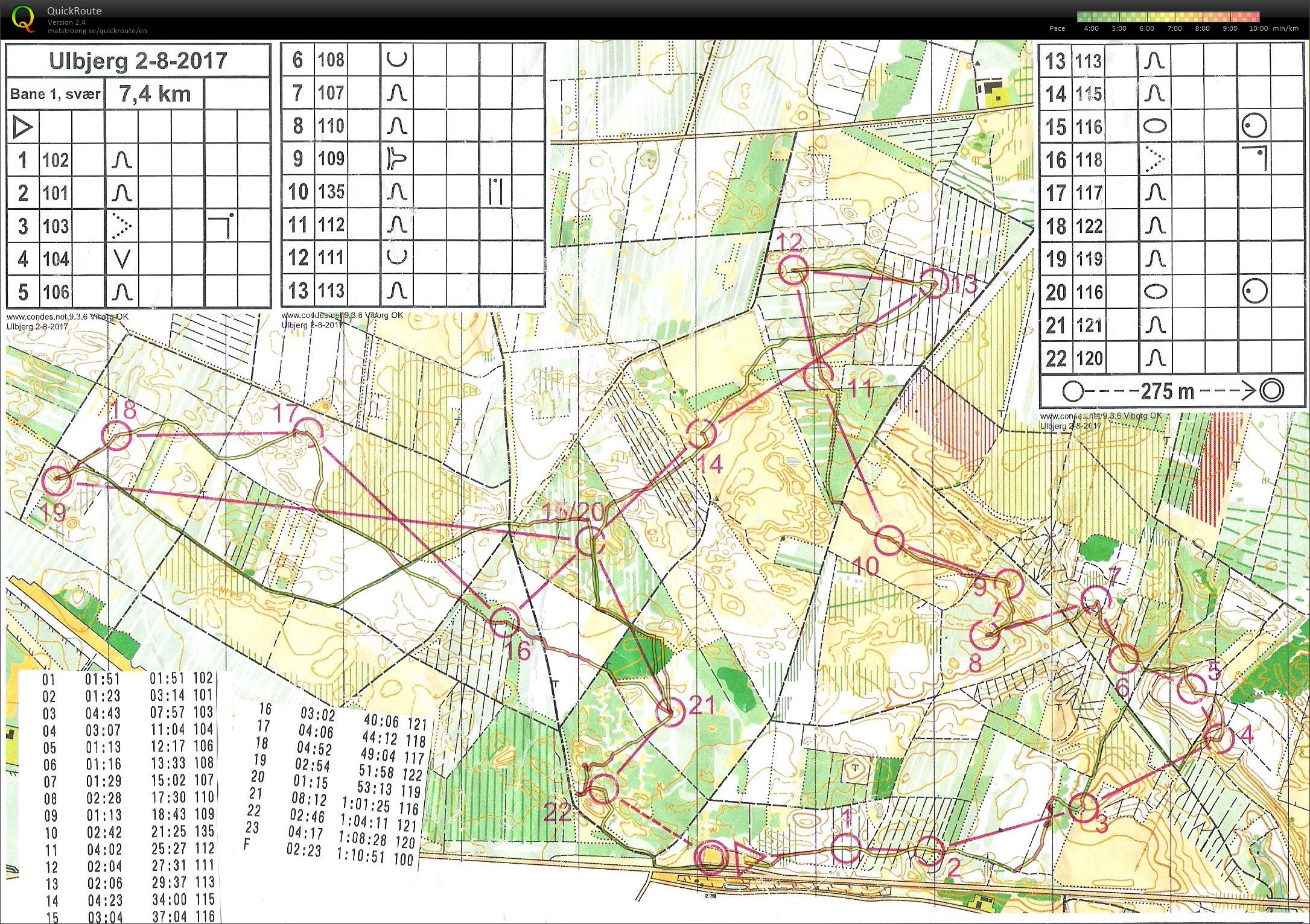
Task: Click the start triangle on the map
Action: click(x=748, y=856)
